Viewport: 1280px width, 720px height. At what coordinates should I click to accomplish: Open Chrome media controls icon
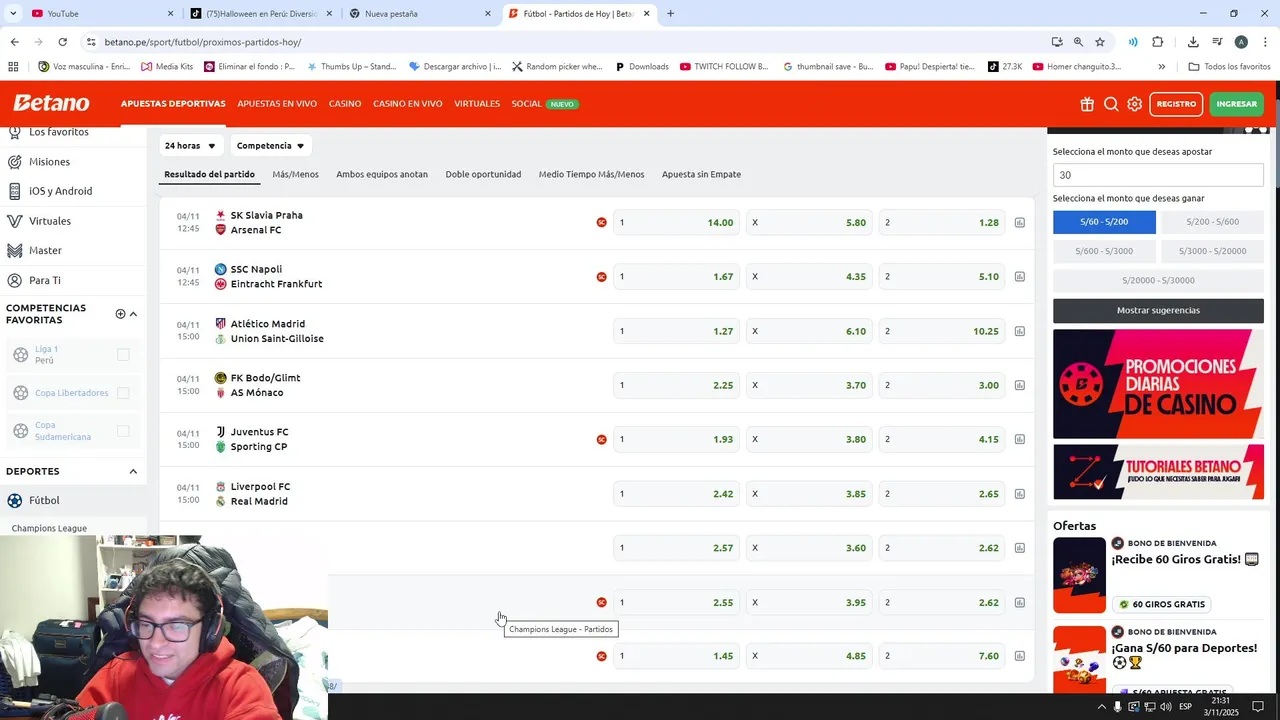point(1217,42)
